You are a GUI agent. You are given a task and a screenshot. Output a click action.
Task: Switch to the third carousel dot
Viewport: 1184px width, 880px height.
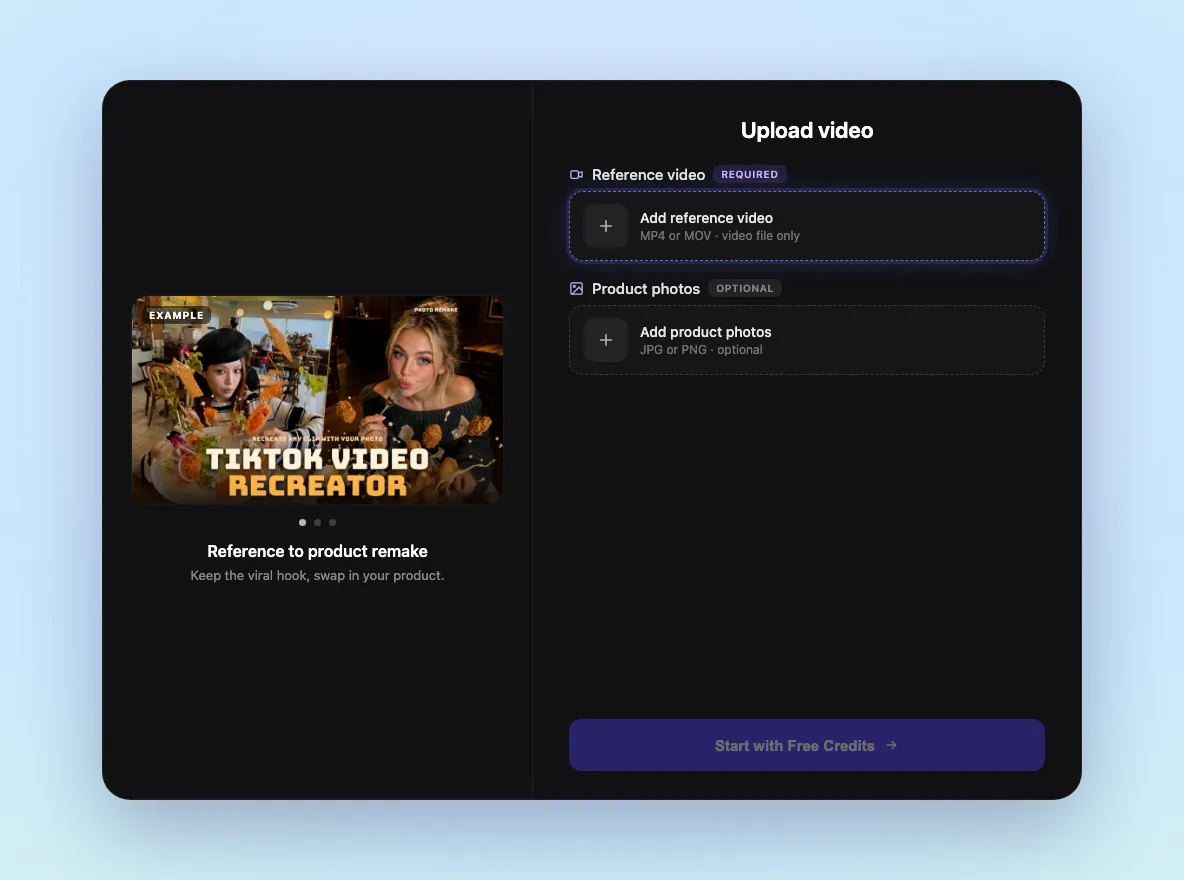[332, 522]
